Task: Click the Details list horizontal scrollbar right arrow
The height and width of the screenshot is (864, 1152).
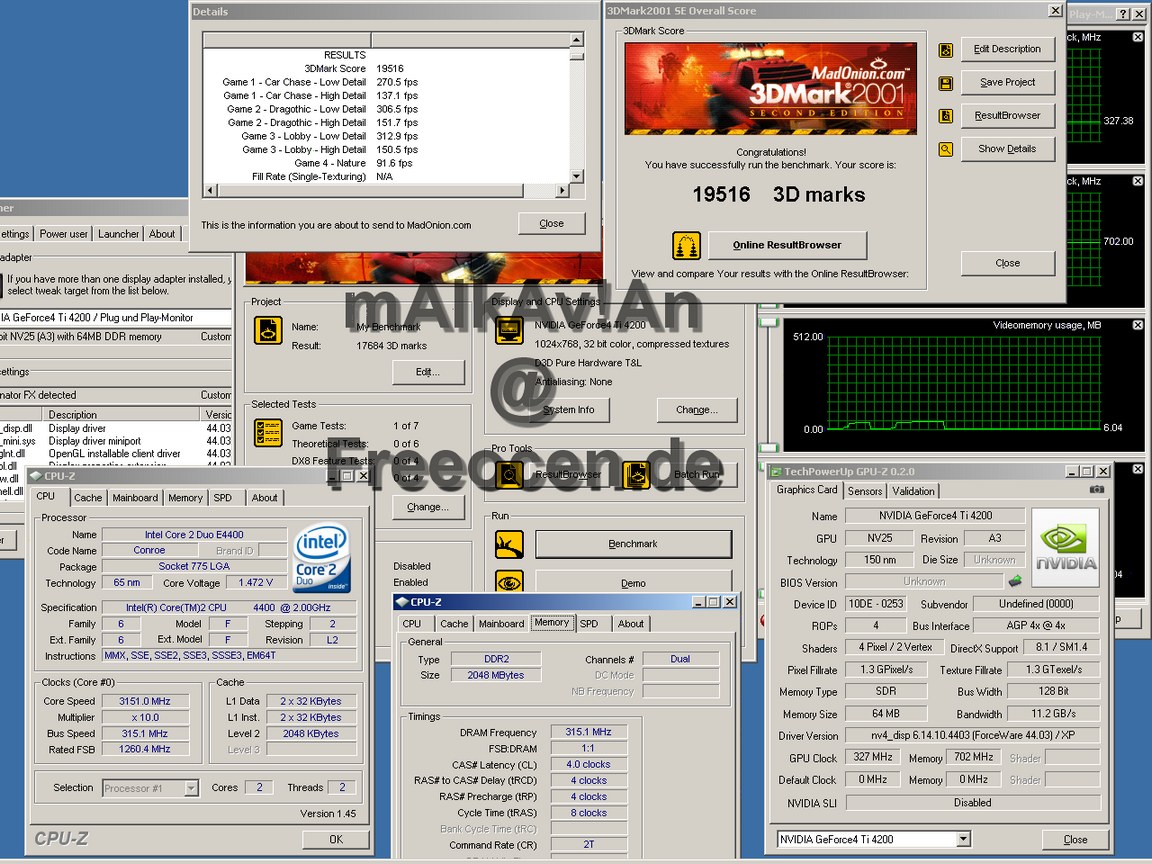Action: point(562,190)
